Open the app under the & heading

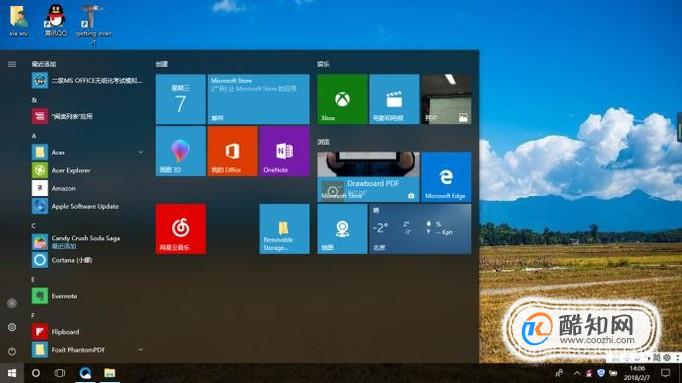pyautogui.click(x=87, y=117)
